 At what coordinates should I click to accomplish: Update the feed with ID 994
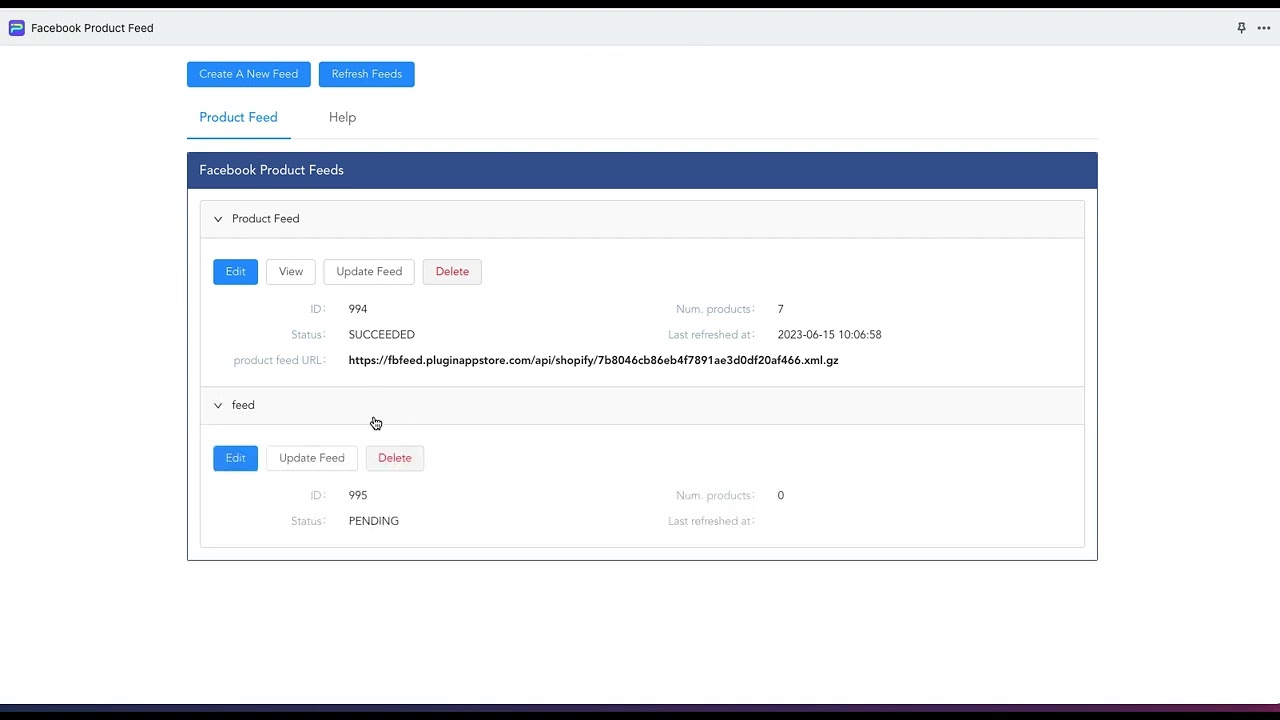pyautogui.click(x=368, y=271)
